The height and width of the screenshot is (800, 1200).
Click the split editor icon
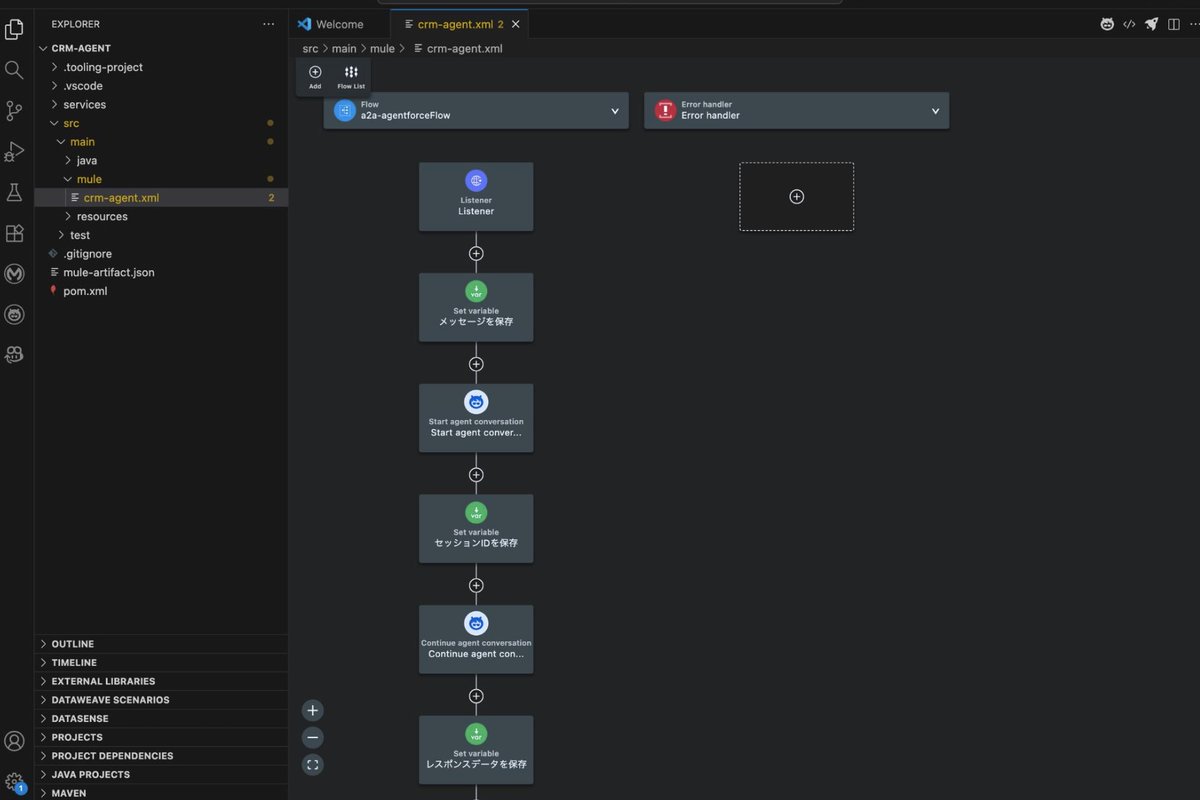[1173, 24]
